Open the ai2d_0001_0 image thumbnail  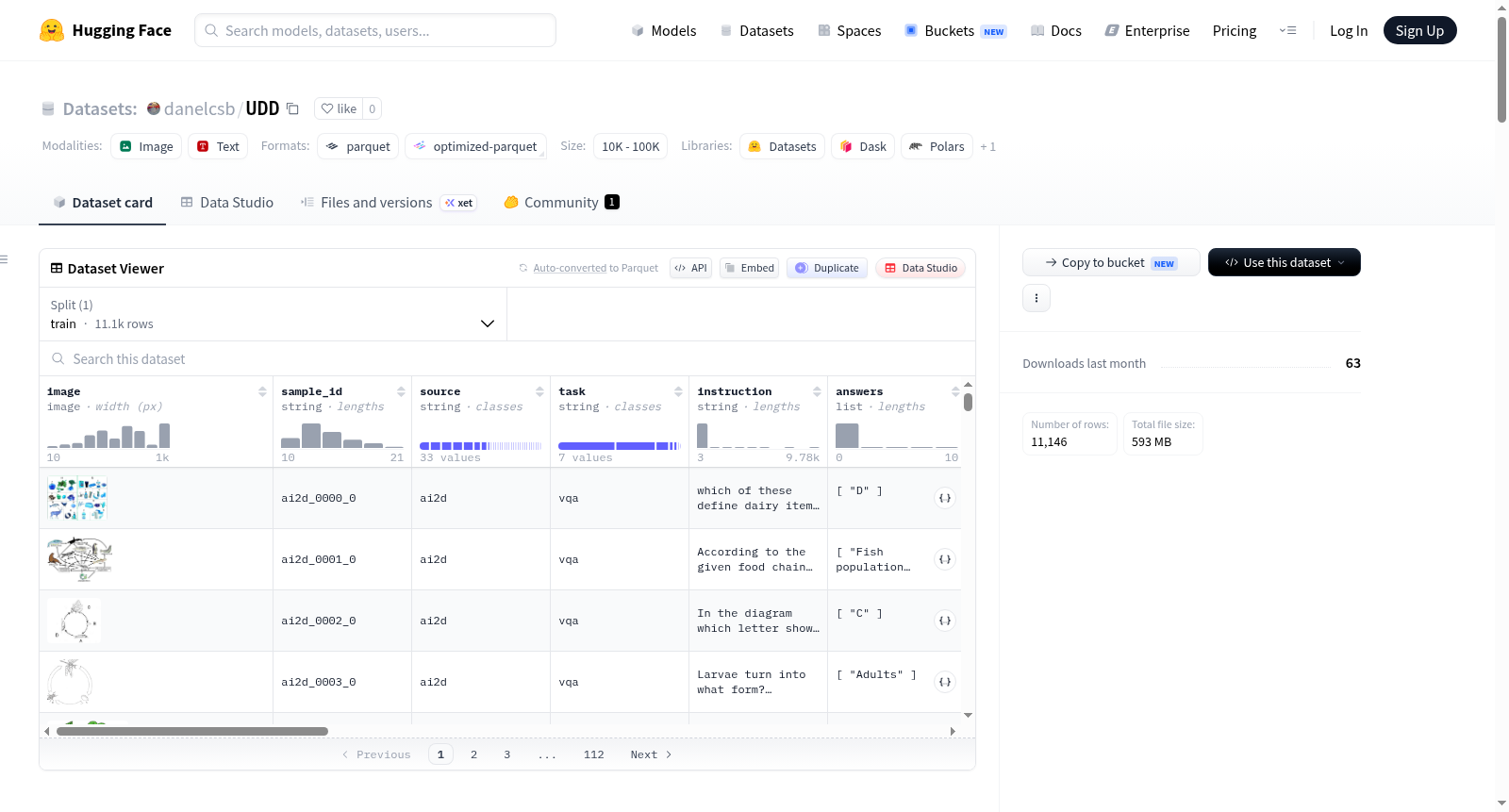[x=80, y=559]
